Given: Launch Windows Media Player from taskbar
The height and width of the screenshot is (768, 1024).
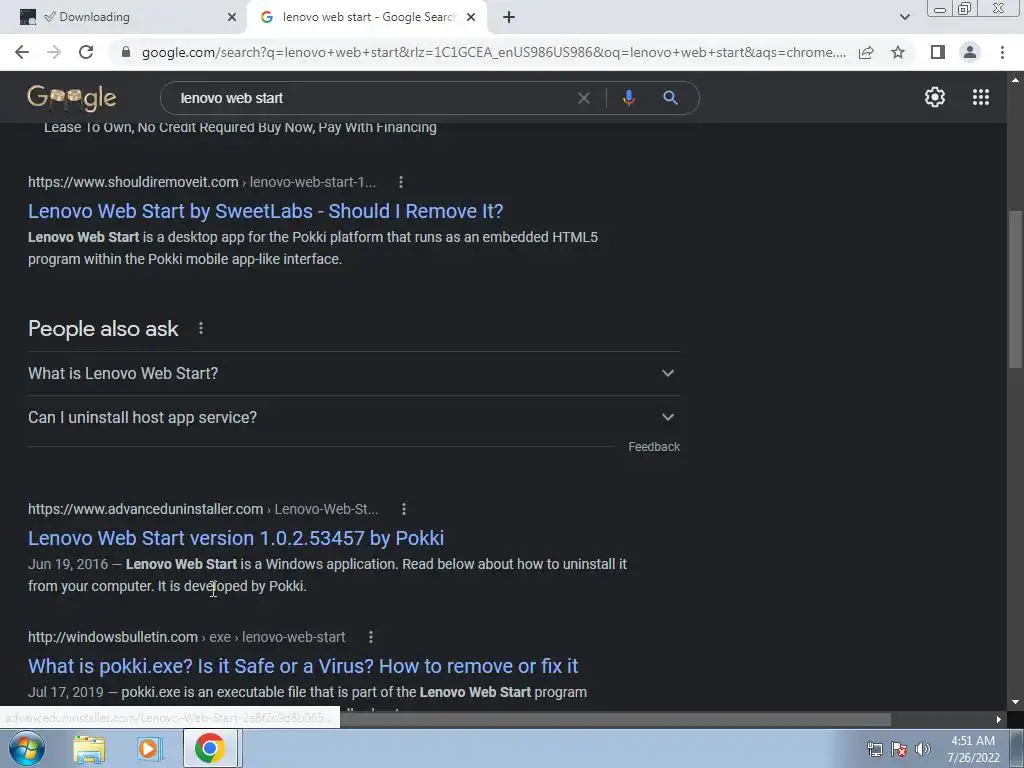Looking at the screenshot, I should pos(148,748).
